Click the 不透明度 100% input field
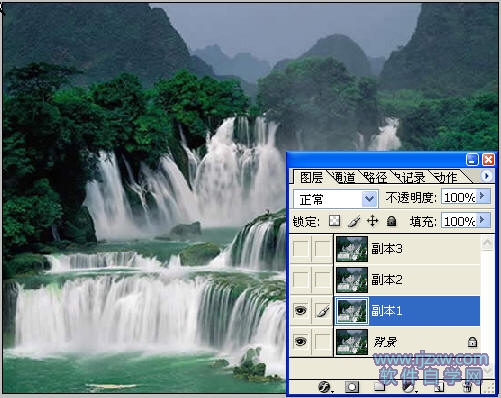 point(459,197)
